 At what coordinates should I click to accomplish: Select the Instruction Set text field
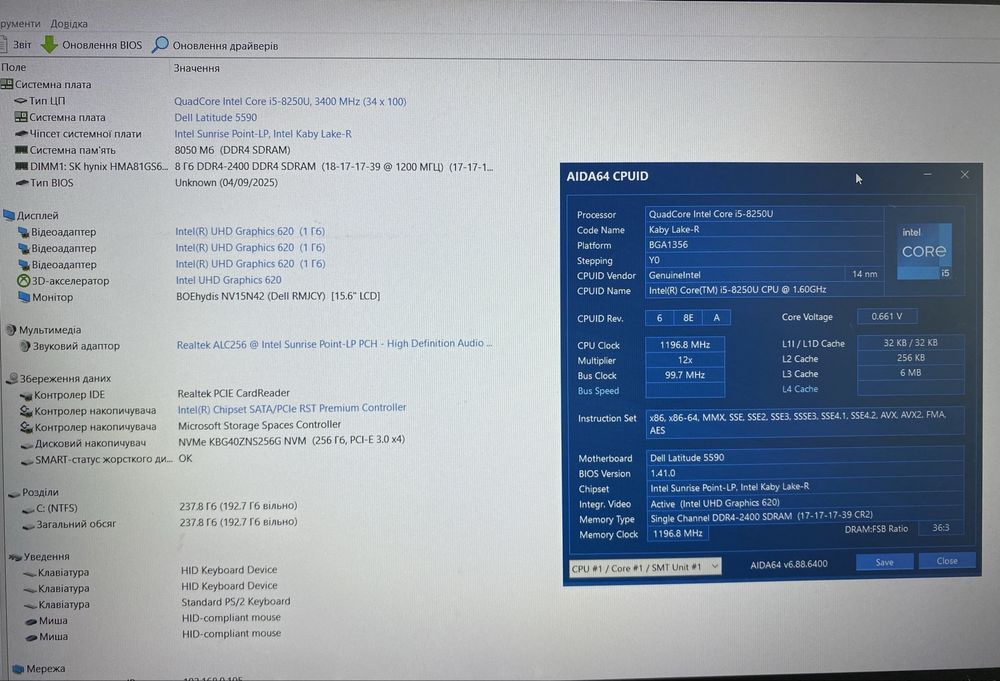[x=805, y=422]
